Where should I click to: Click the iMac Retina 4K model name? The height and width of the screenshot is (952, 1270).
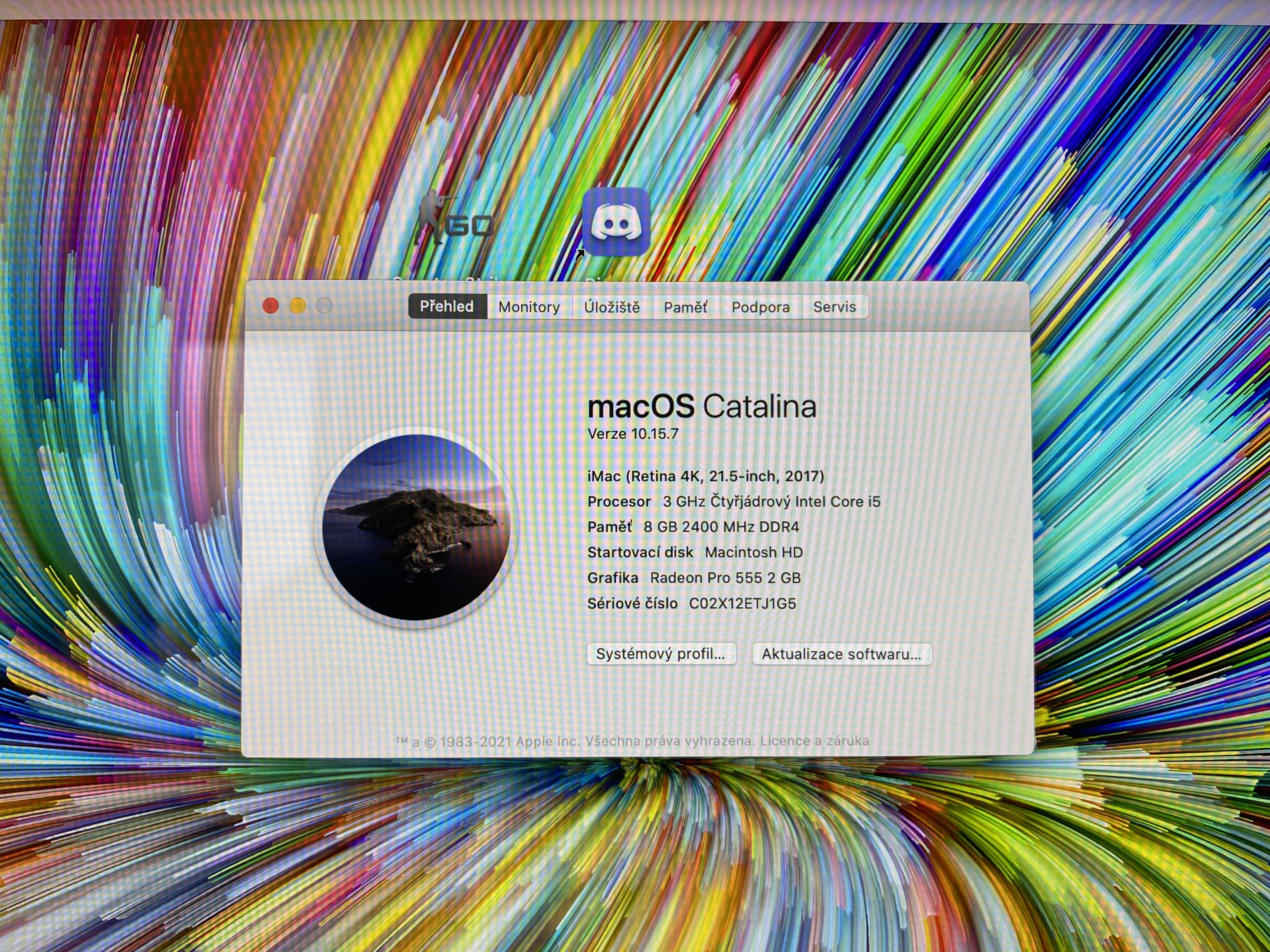705,476
